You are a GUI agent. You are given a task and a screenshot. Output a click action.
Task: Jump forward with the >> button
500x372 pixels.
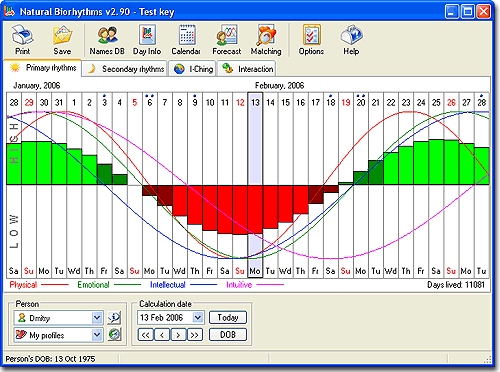[195, 335]
